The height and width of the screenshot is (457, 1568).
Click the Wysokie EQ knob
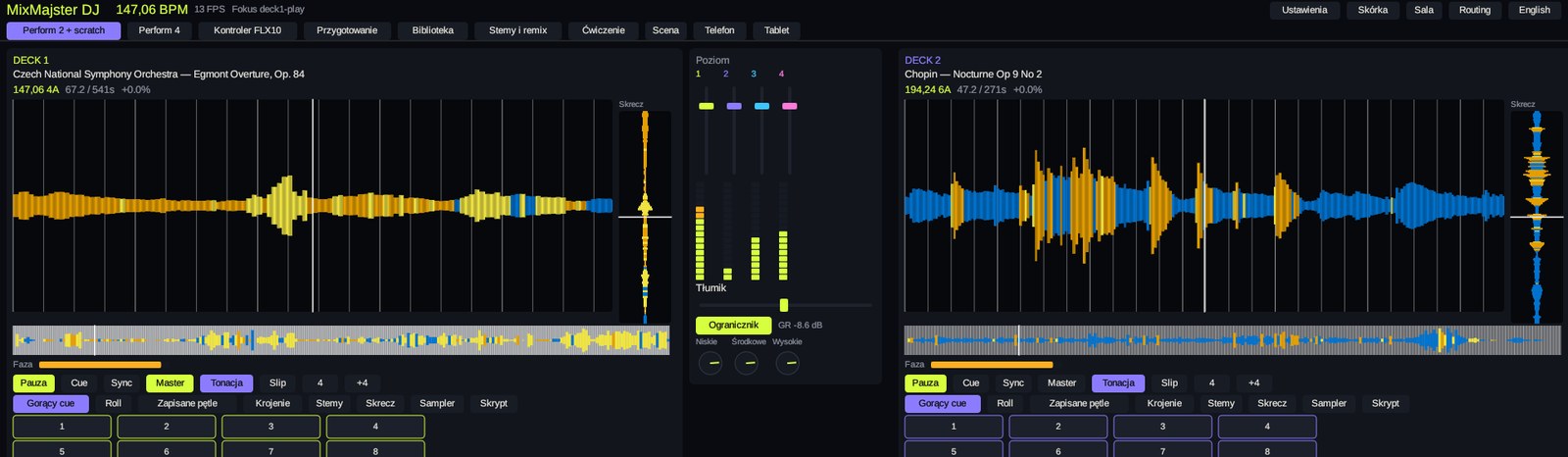787,364
